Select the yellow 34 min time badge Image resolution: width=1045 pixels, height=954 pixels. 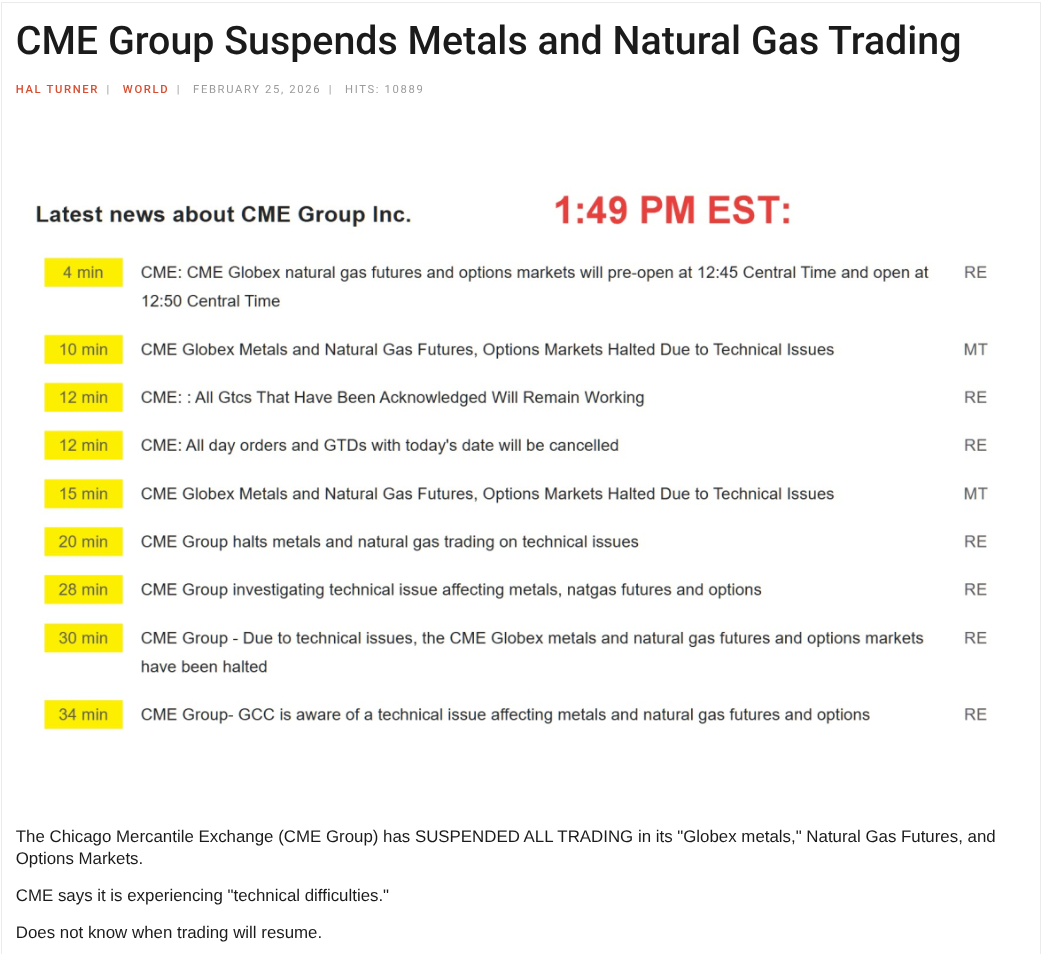(x=83, y=714)
